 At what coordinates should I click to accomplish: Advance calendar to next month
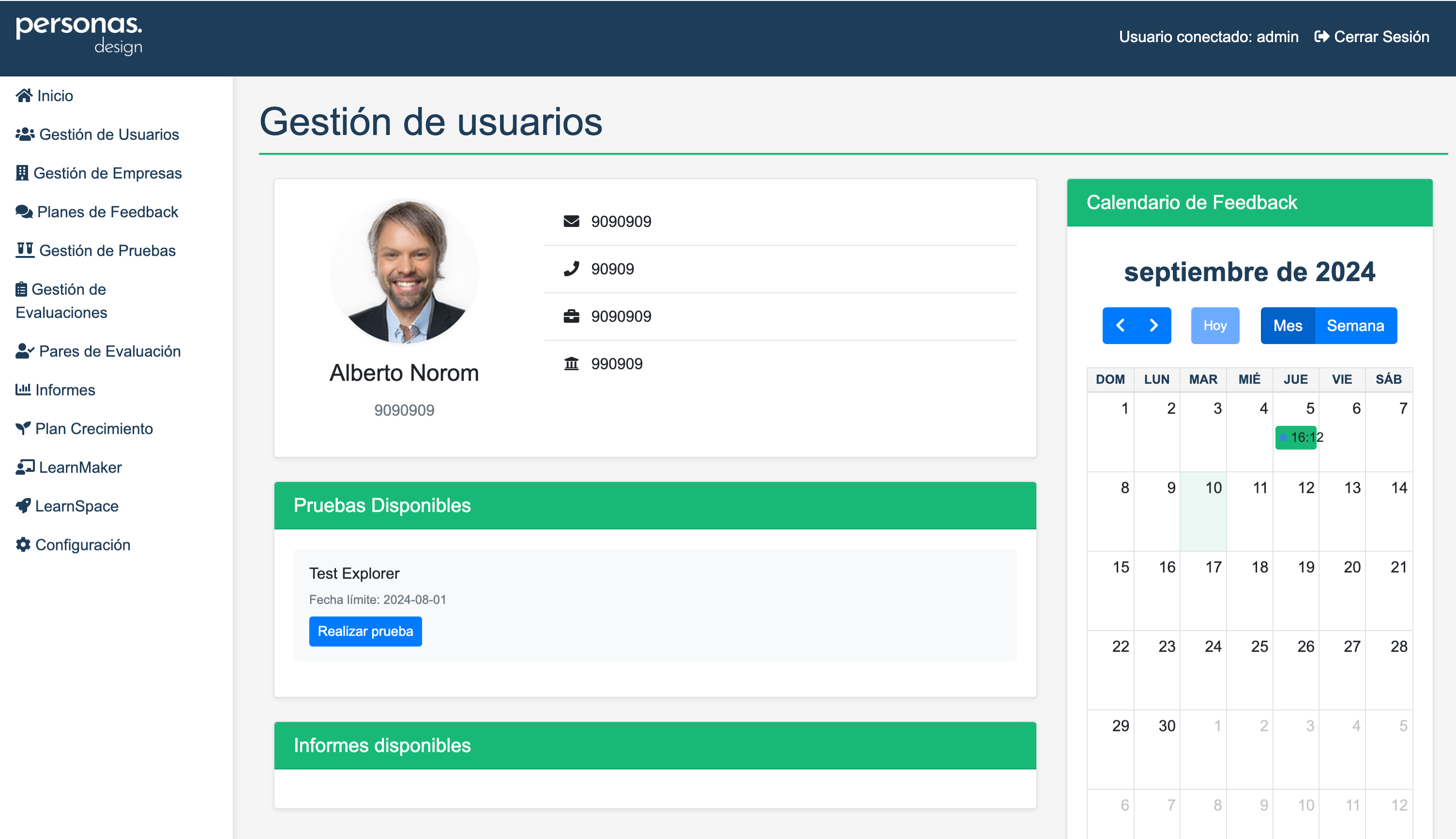pos(1153,326)
